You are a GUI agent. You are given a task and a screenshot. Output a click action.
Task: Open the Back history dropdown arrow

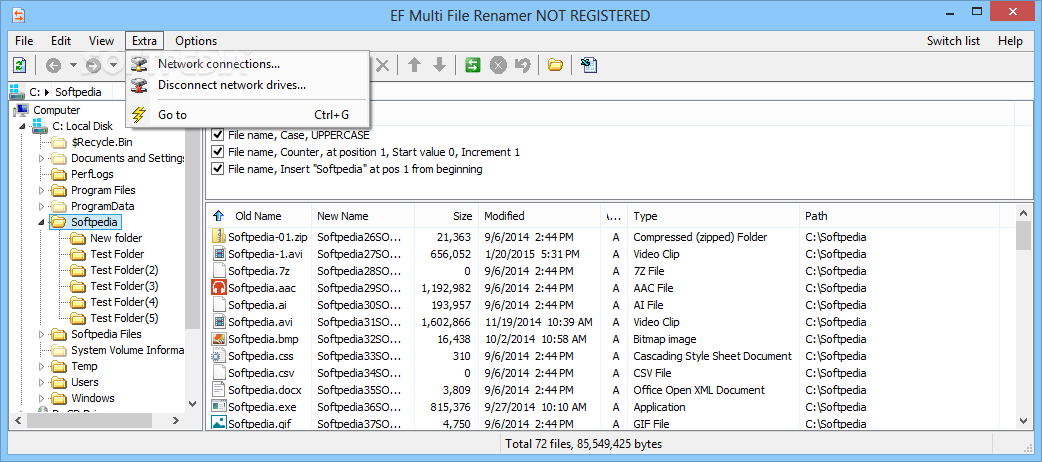(73, 65)
